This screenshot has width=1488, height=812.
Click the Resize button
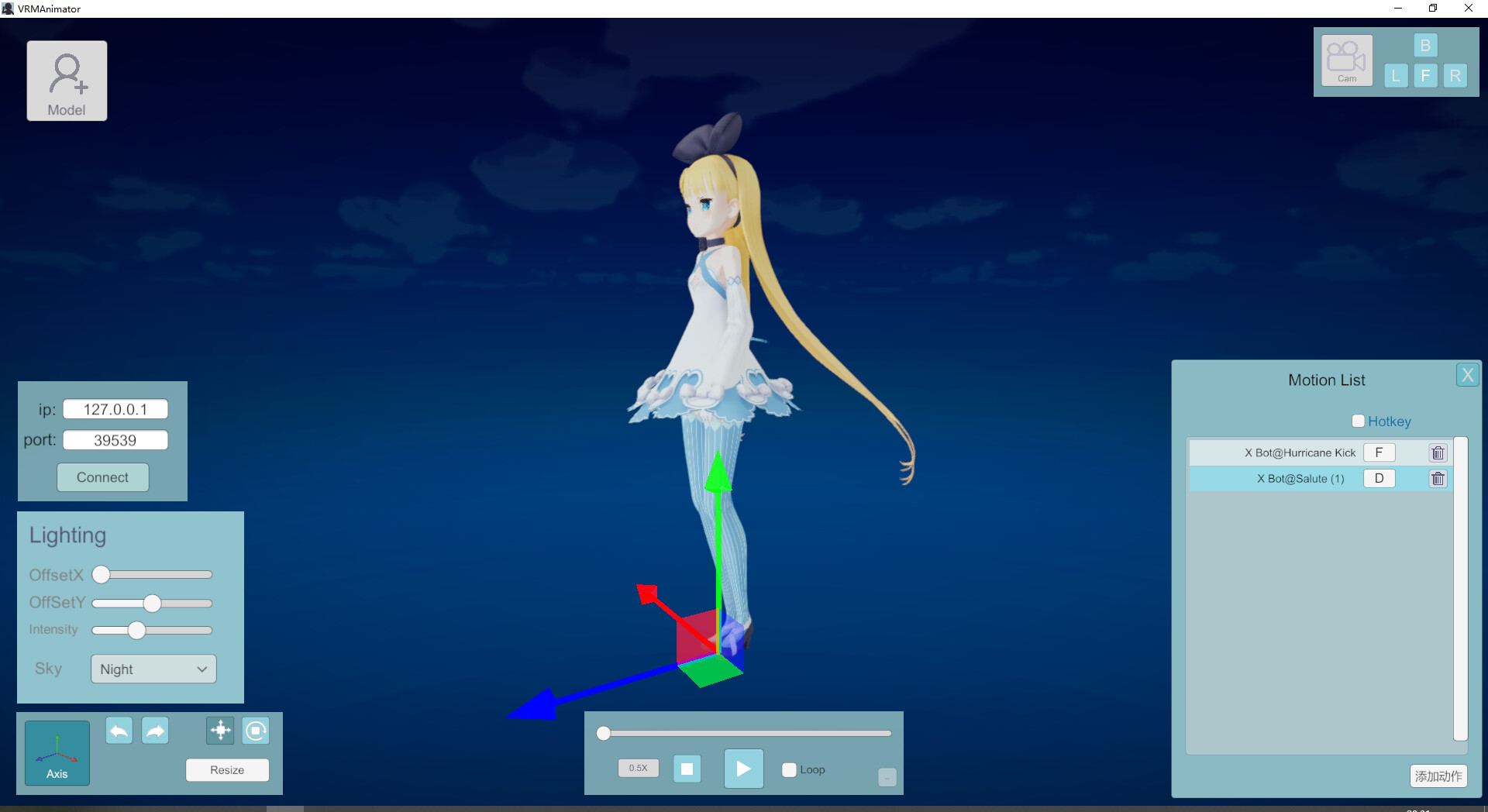coord(226,769)
